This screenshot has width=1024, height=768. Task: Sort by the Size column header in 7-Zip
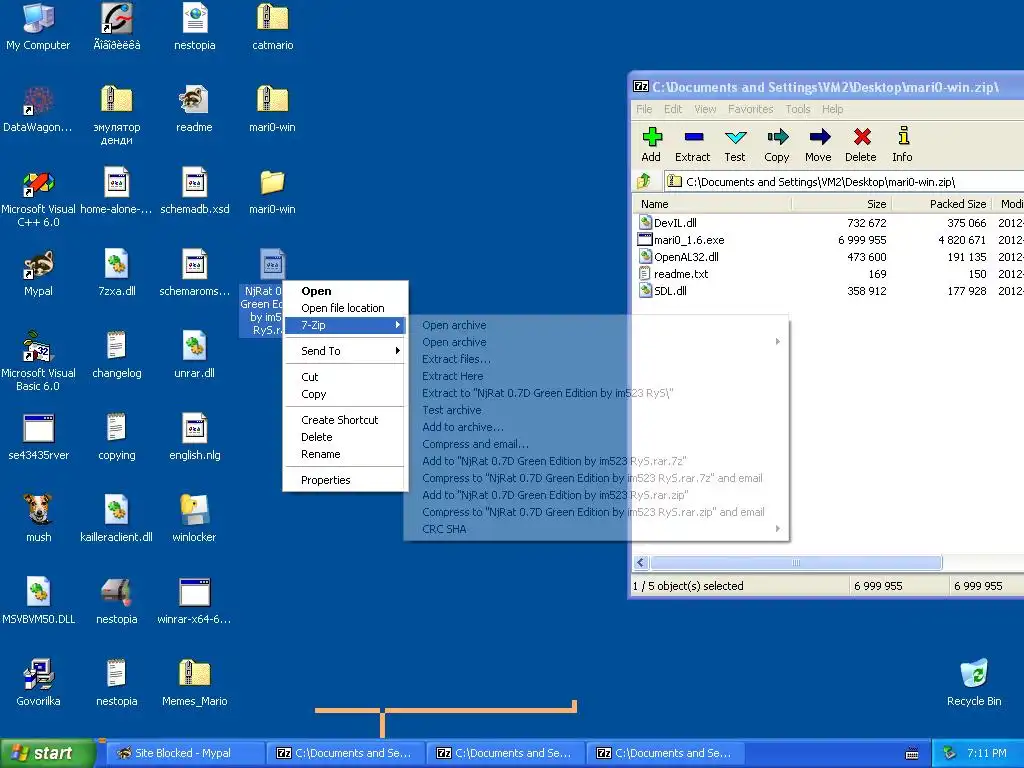pyautogui.click(x=842, y=204)
